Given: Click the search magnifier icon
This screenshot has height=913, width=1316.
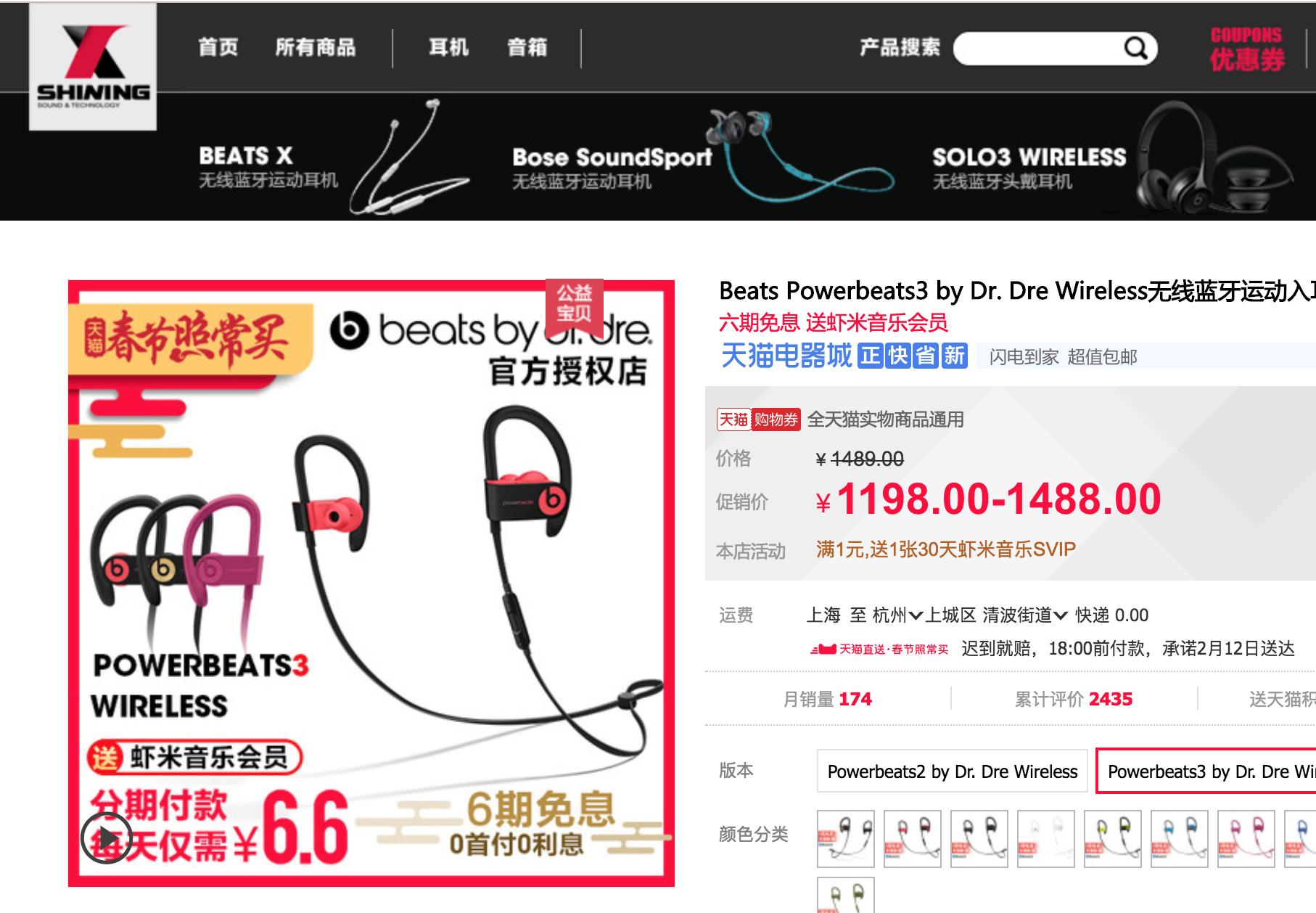Looking at the screenshot, I should pos(1135,49).
